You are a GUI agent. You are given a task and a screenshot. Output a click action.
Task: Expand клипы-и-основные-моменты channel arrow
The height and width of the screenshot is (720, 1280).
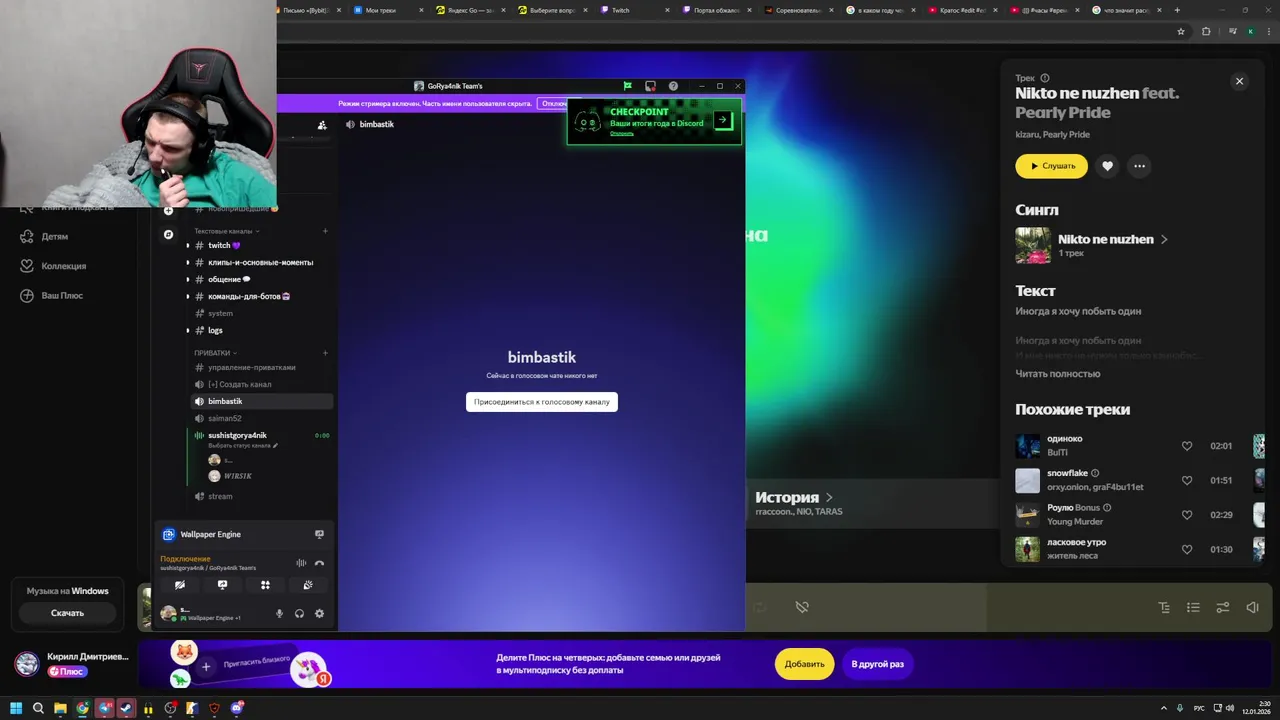(188, 262)
